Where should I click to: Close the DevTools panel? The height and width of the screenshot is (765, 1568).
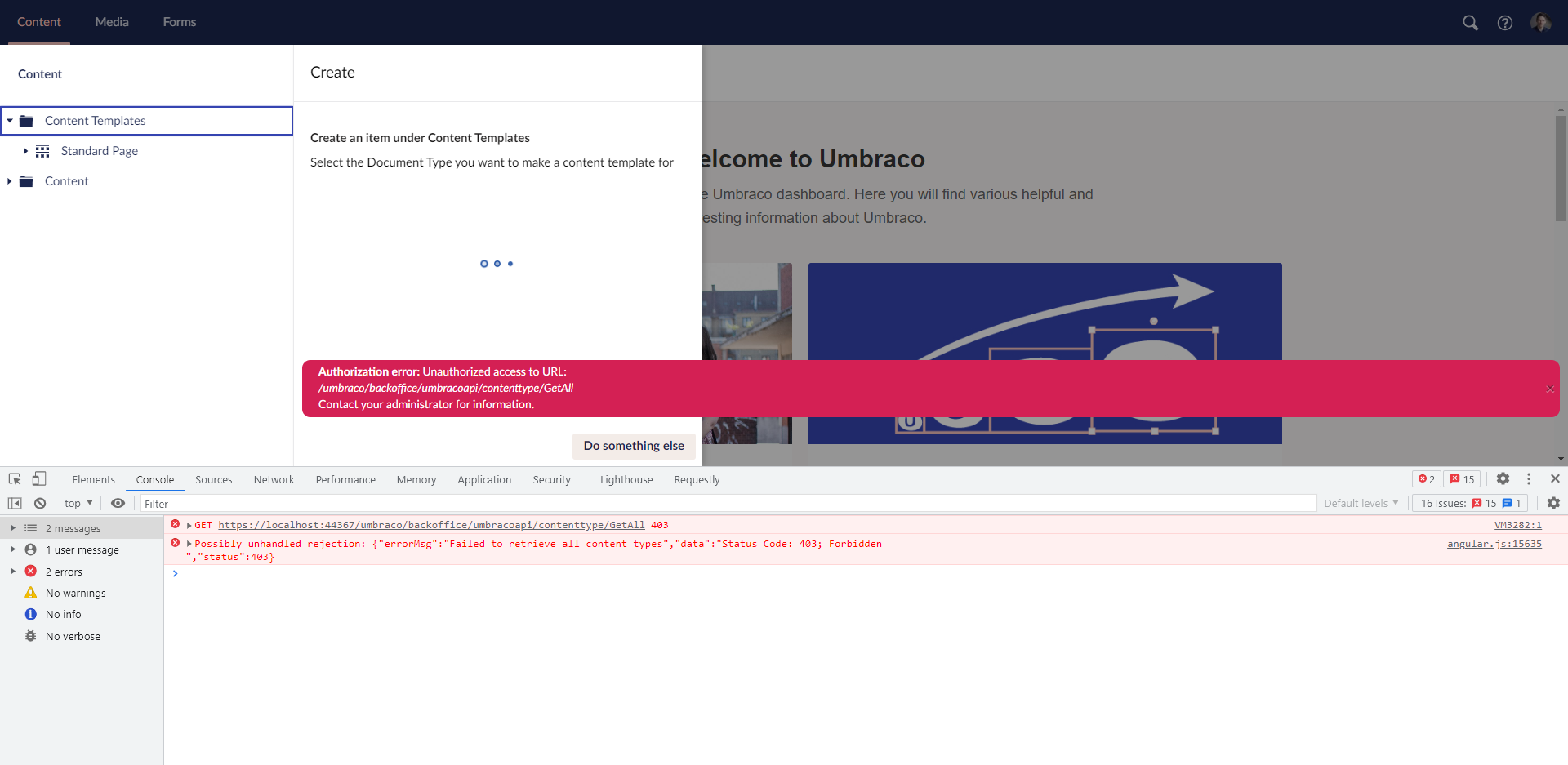point(1555,479)
